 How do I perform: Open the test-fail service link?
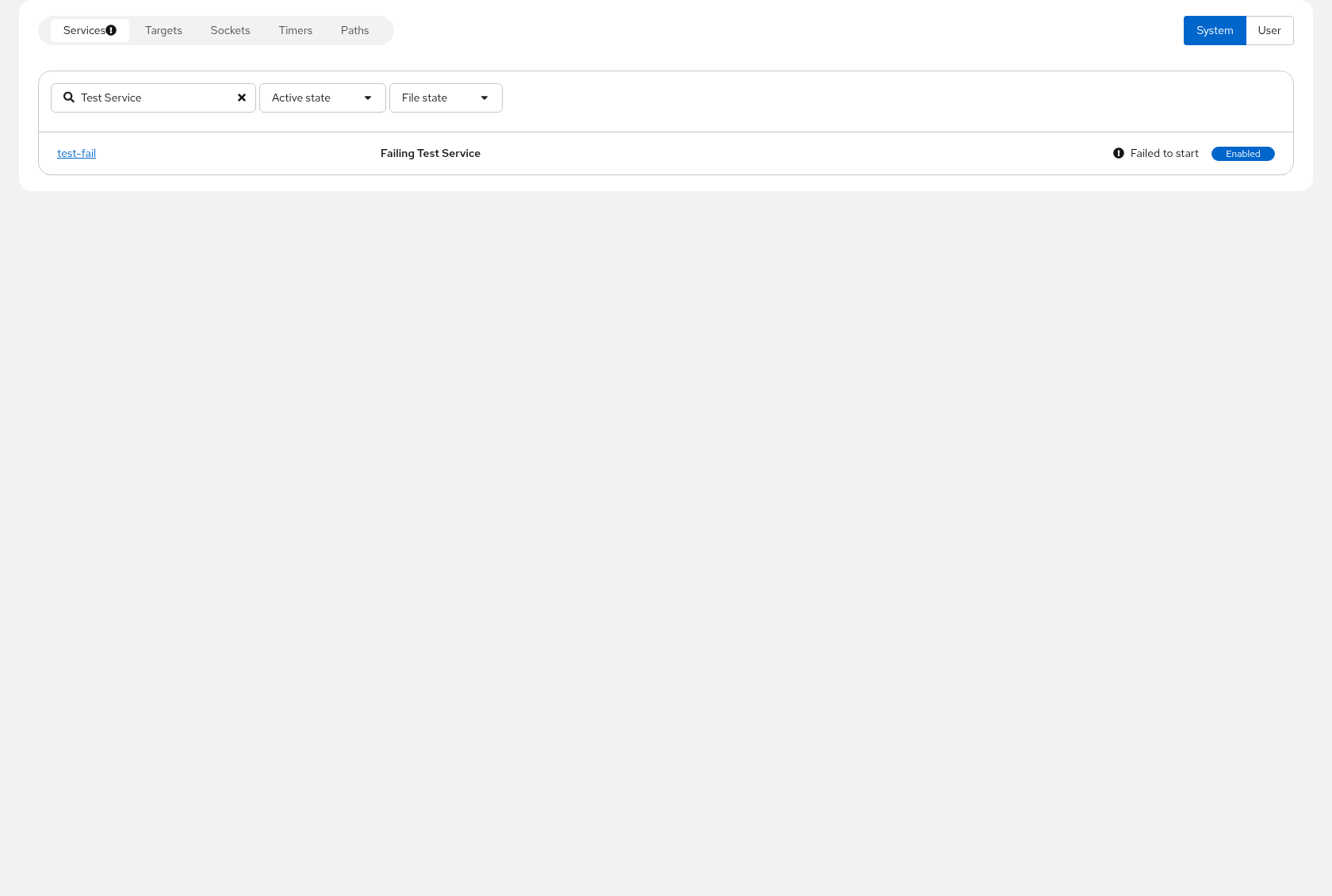coord(77,153)
